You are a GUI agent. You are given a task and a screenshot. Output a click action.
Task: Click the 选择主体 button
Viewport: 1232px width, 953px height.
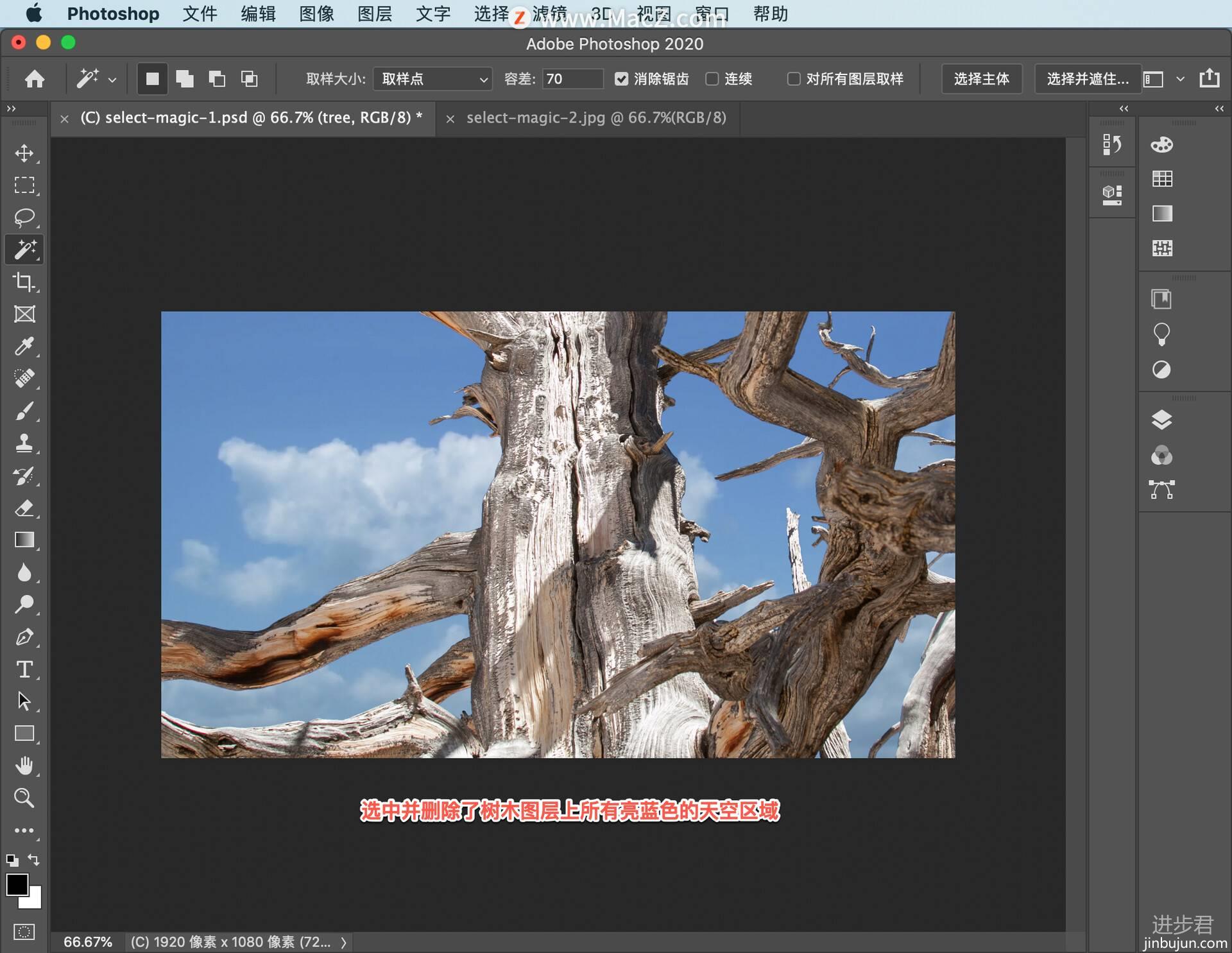(982, 79)
